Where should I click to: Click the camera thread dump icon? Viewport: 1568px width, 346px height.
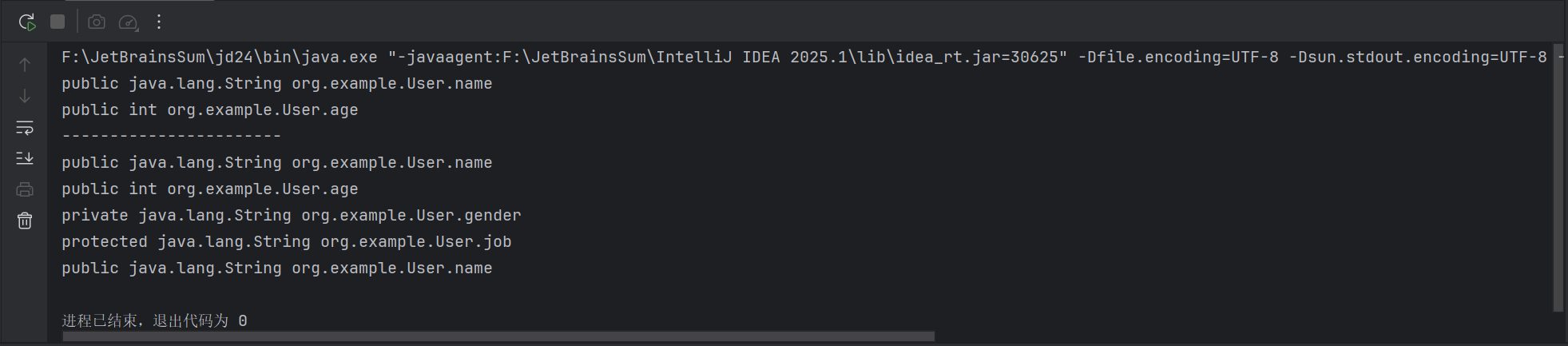(x=97, y=22)
